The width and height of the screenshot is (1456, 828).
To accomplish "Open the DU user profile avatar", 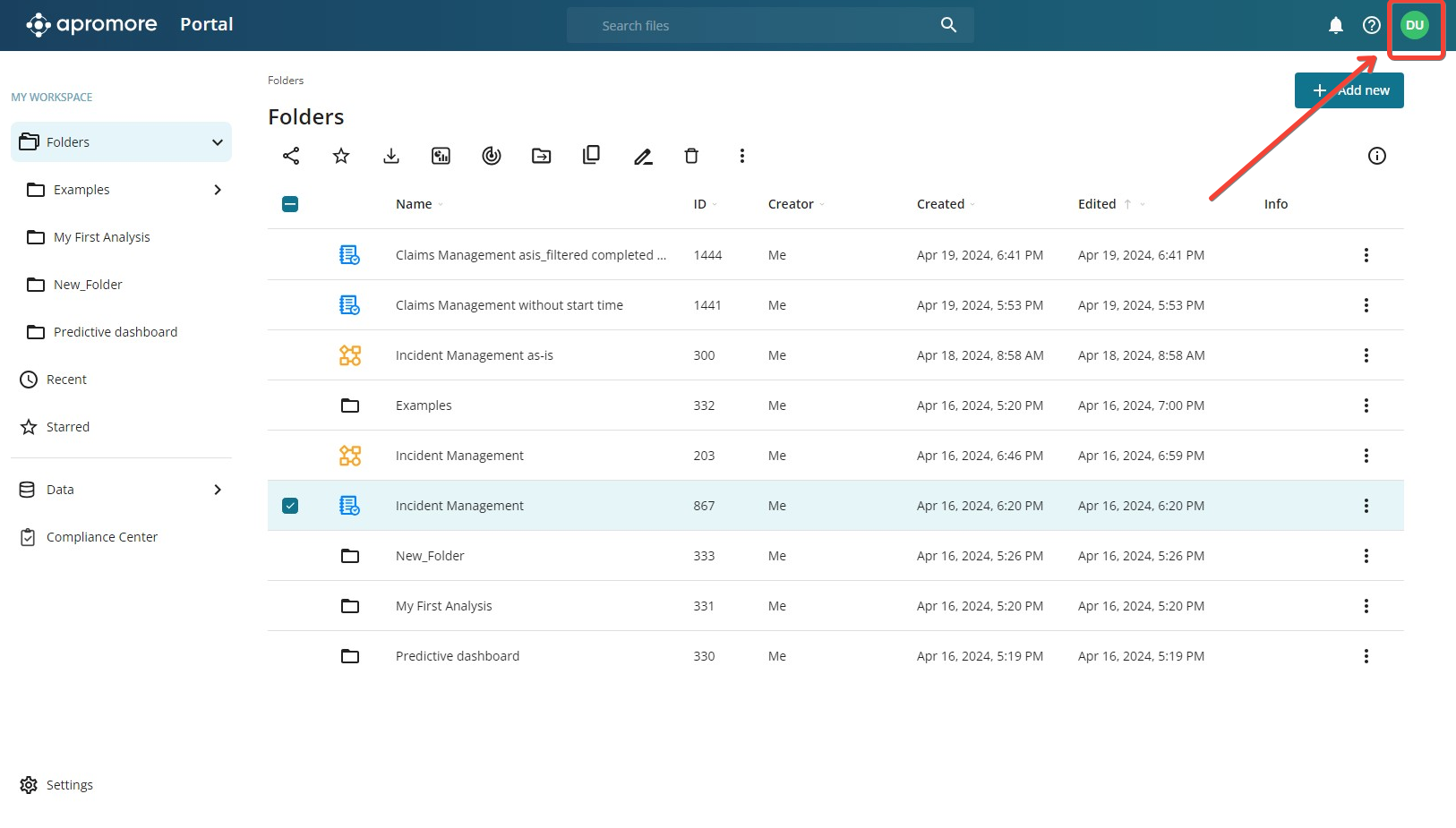I will pos(1415,25).
